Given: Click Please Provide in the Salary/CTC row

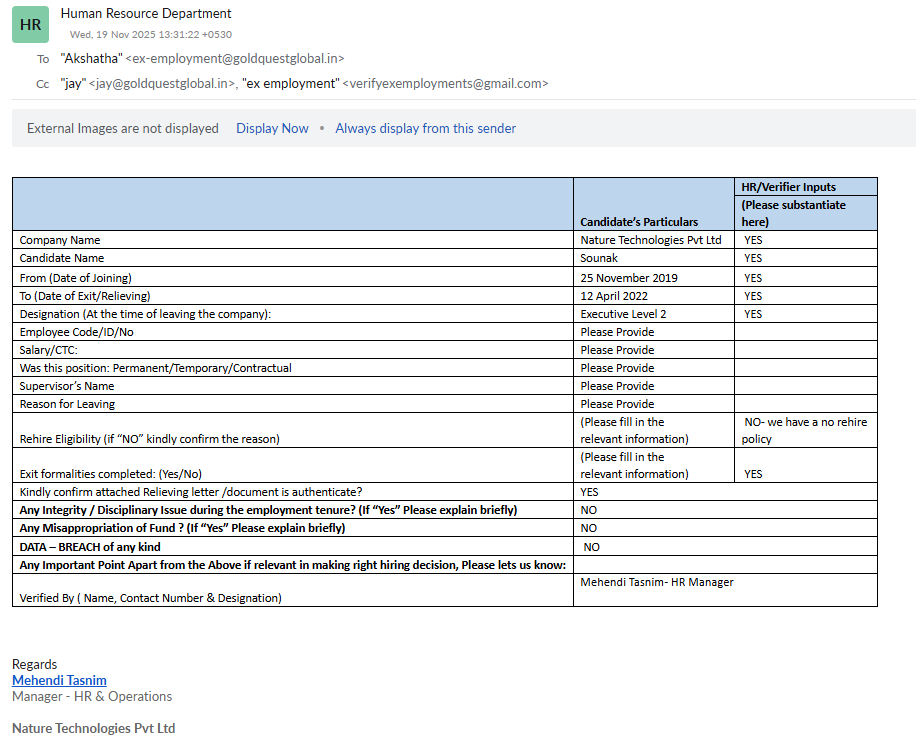Looking at the screenshot, I should [x=617, y=350].
